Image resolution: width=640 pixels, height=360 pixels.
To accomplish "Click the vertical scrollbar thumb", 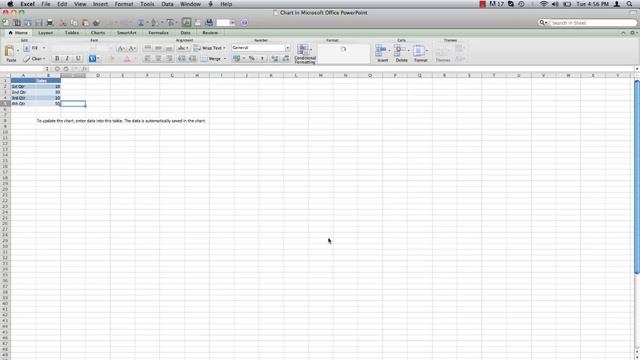I will [x=637, y=177].
